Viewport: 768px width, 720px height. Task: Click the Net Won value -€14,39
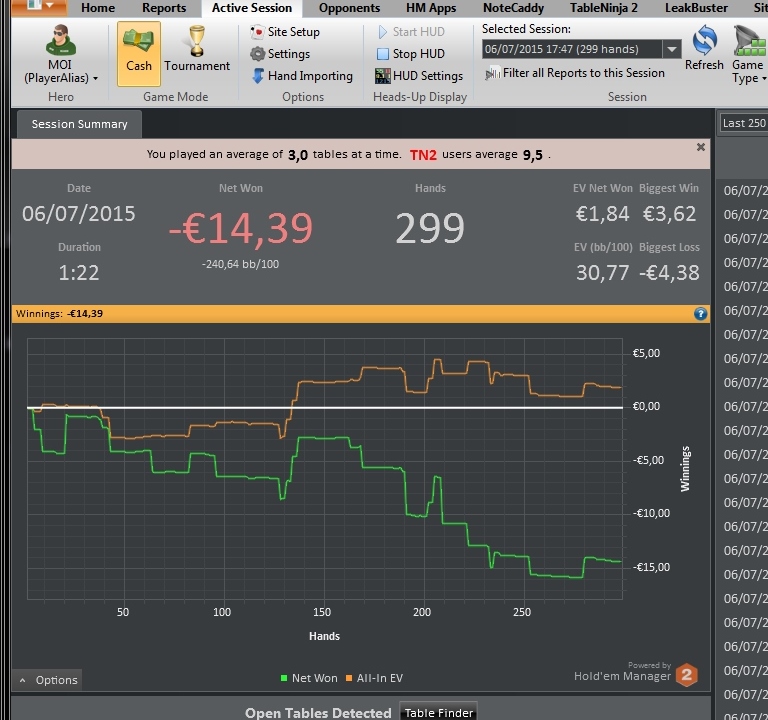(240, 228)
